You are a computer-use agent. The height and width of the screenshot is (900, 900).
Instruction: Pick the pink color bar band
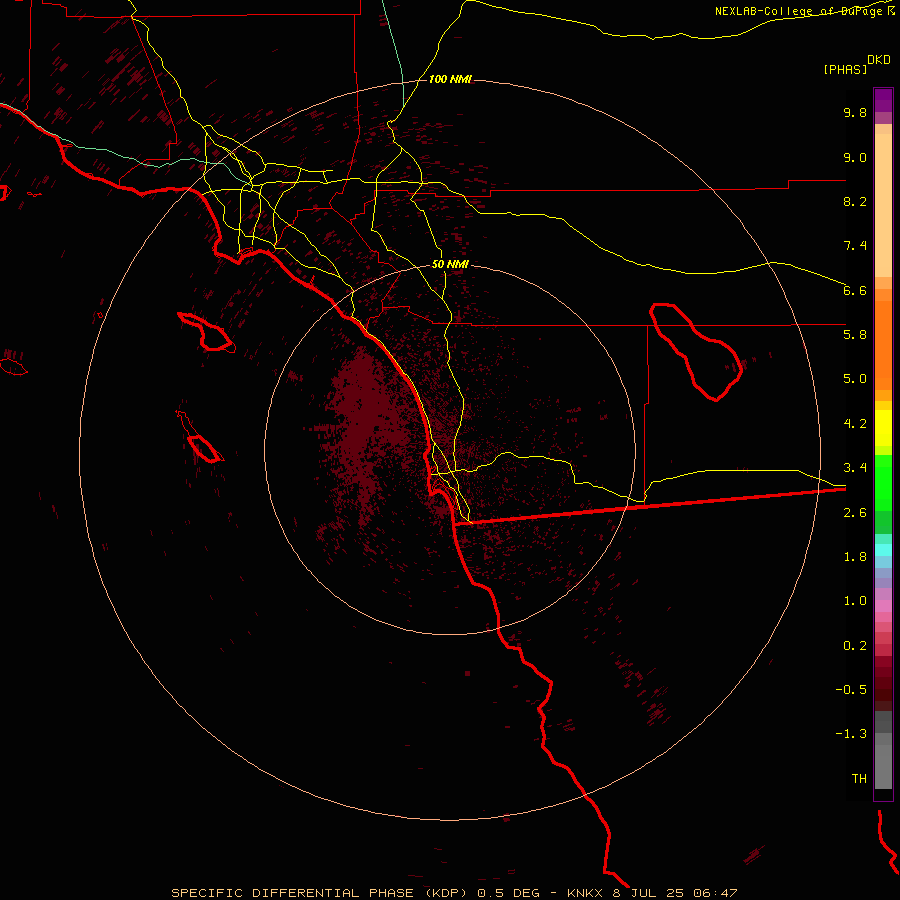[x=883, y=606]
